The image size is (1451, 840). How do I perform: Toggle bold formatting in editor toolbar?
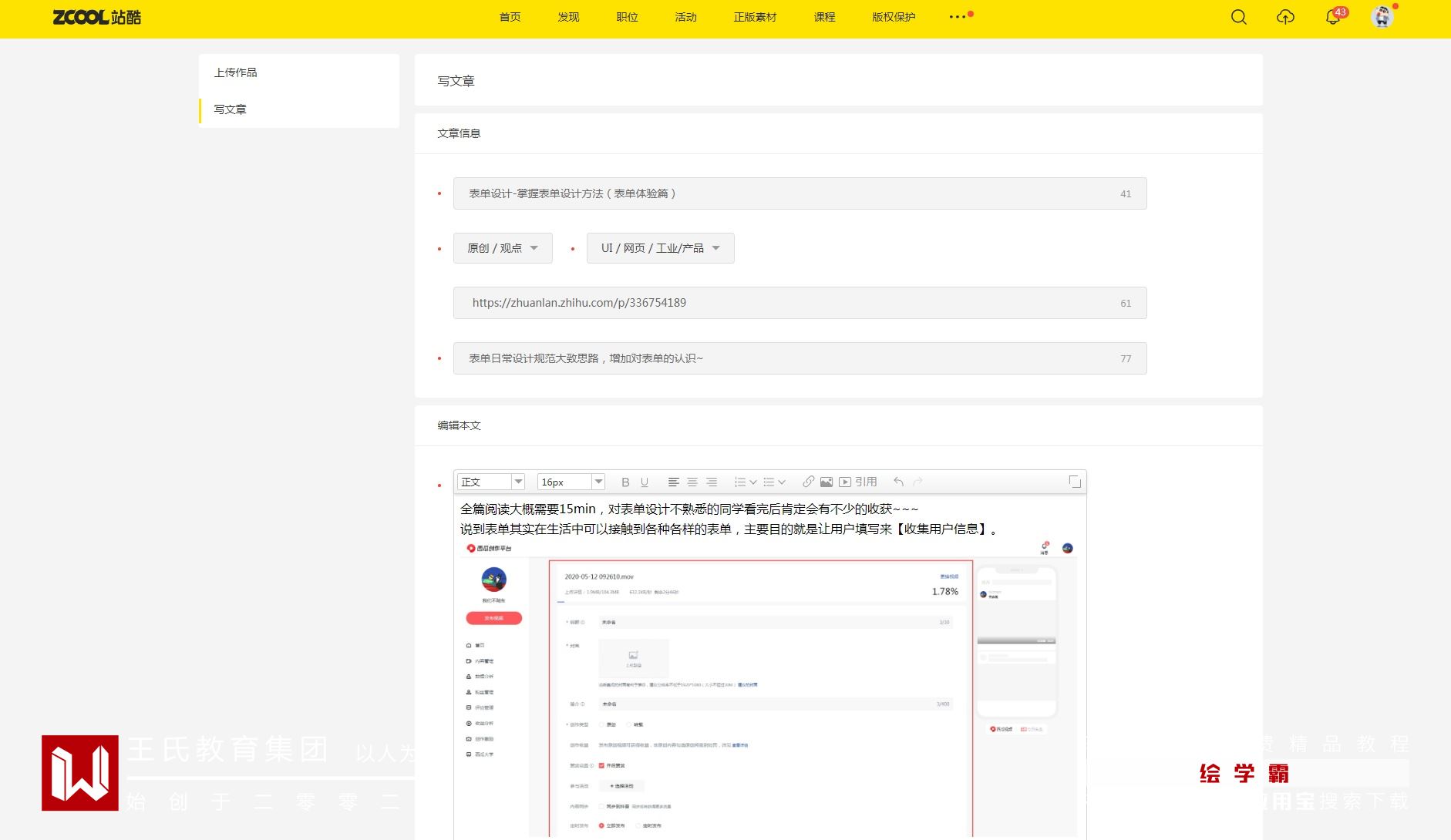(x=625, y=482)
